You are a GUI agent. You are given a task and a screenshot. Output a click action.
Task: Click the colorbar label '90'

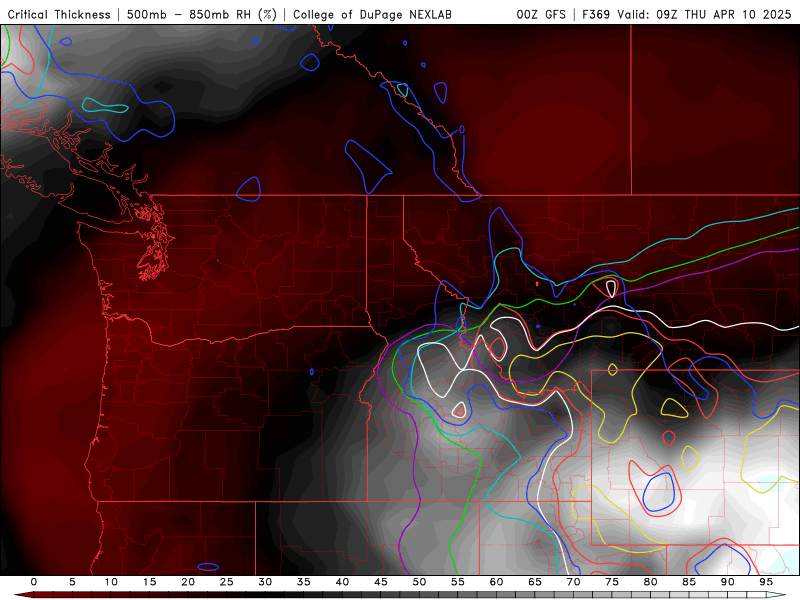[x=727, y=582]
